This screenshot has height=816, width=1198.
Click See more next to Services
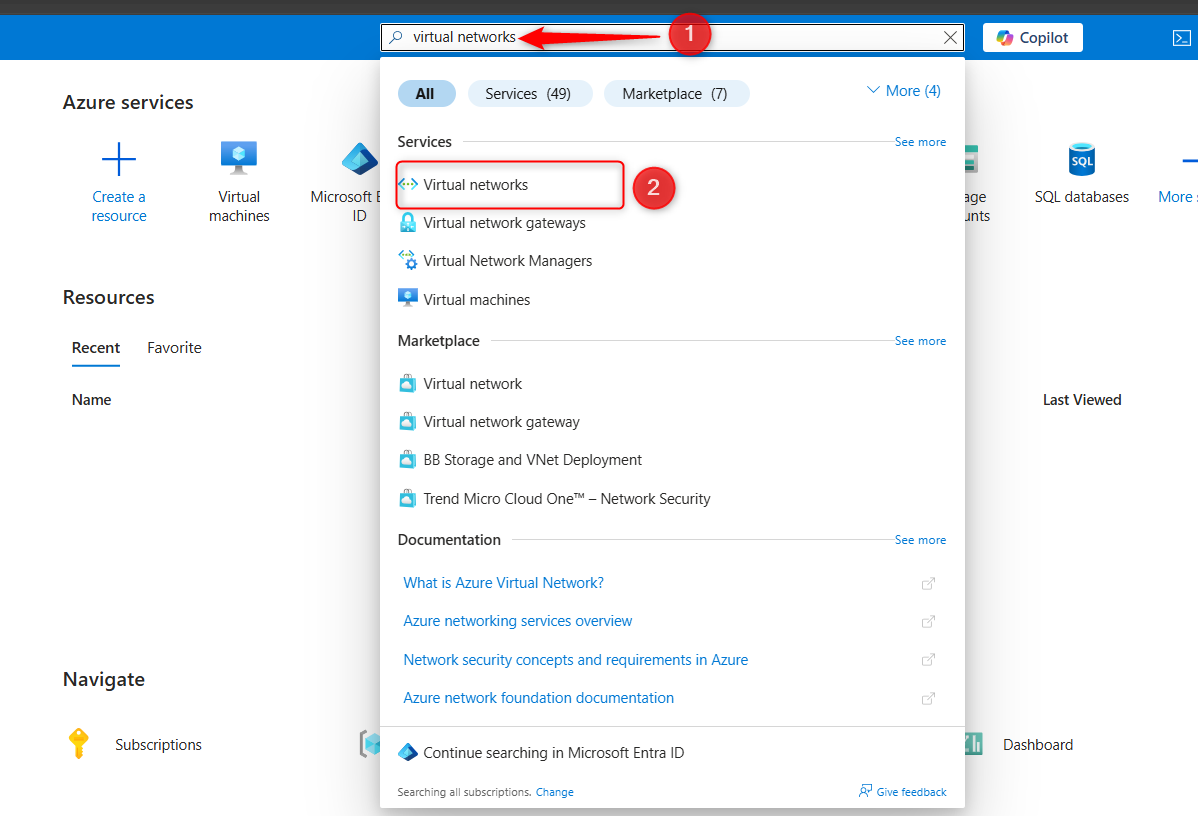[x=920, y=142]
